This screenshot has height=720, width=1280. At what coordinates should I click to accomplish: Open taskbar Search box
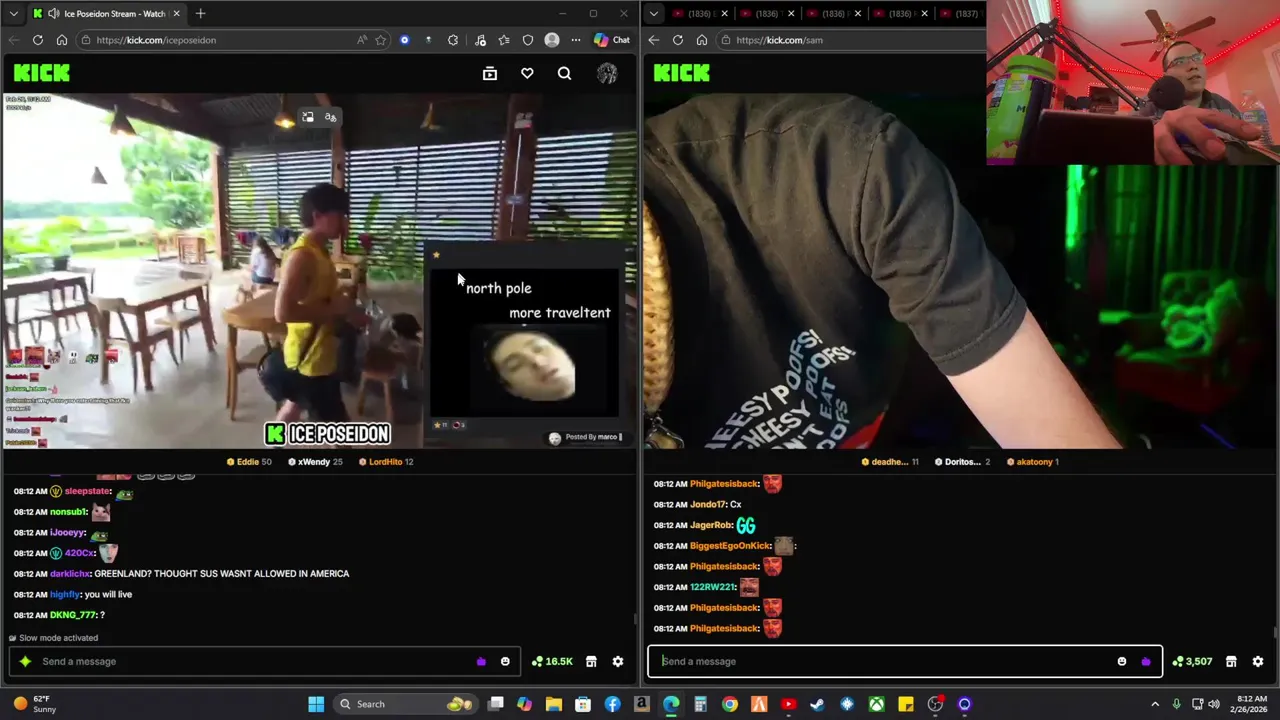coord(405,704)
